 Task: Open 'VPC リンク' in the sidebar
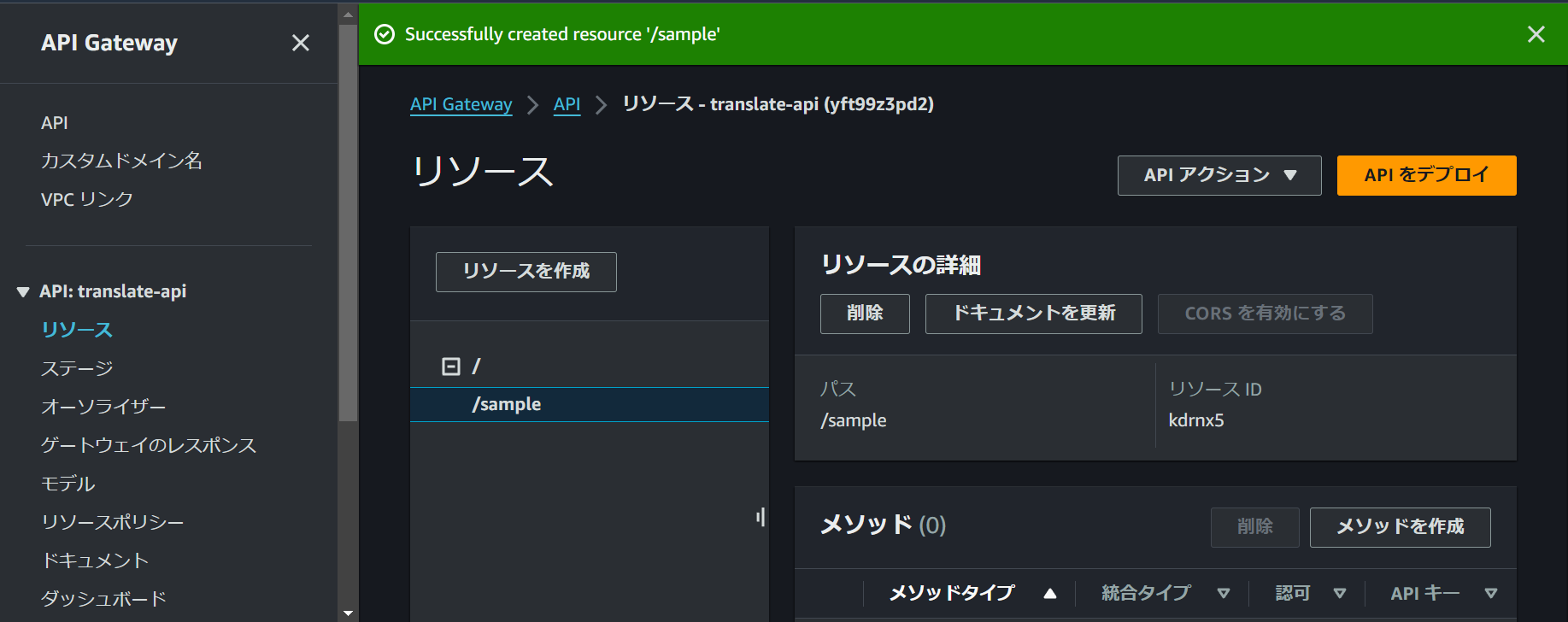click(87, 199)
